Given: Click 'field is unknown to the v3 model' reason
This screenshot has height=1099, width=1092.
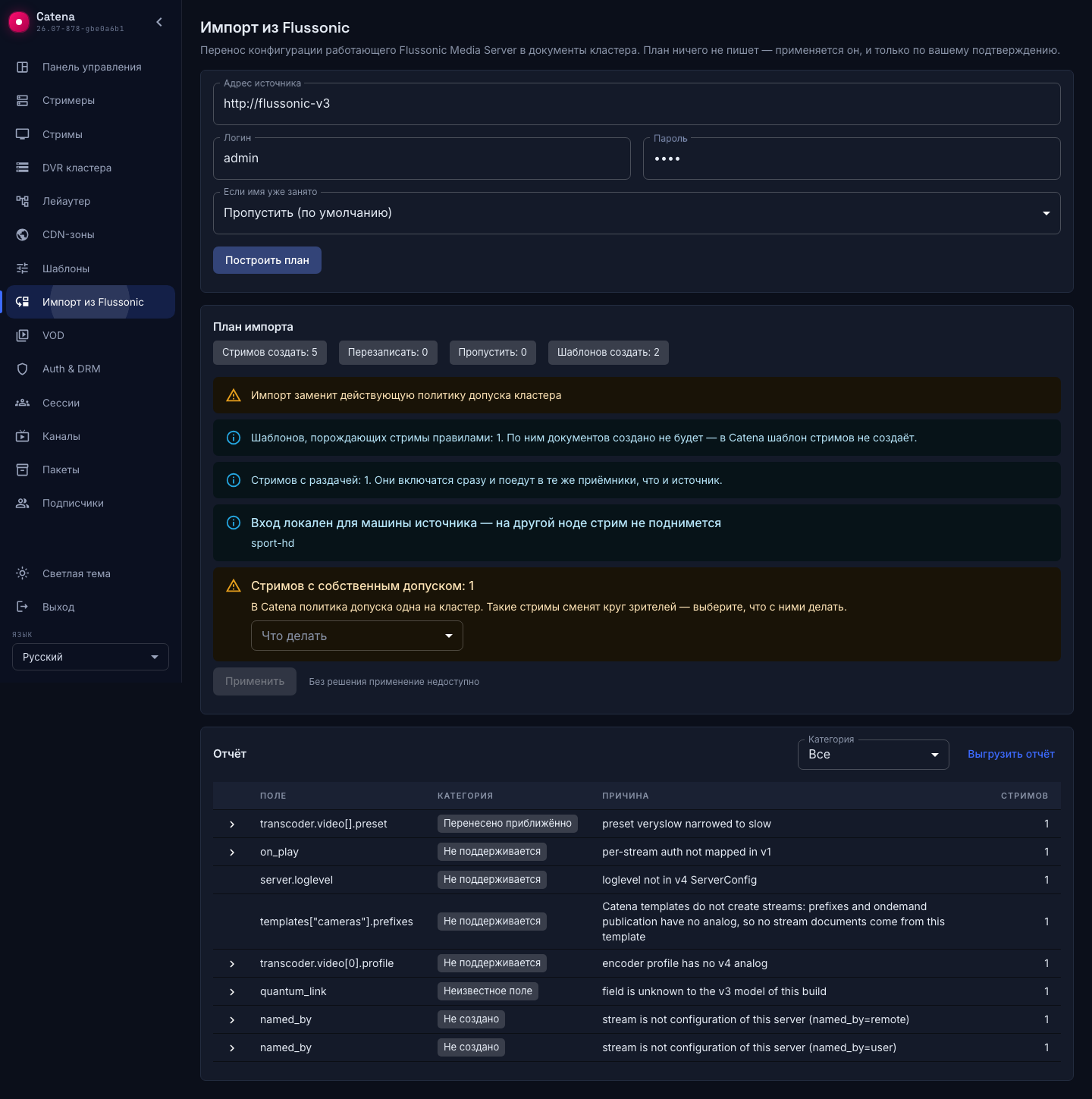Looking at the screenshot, I should 714,991.
